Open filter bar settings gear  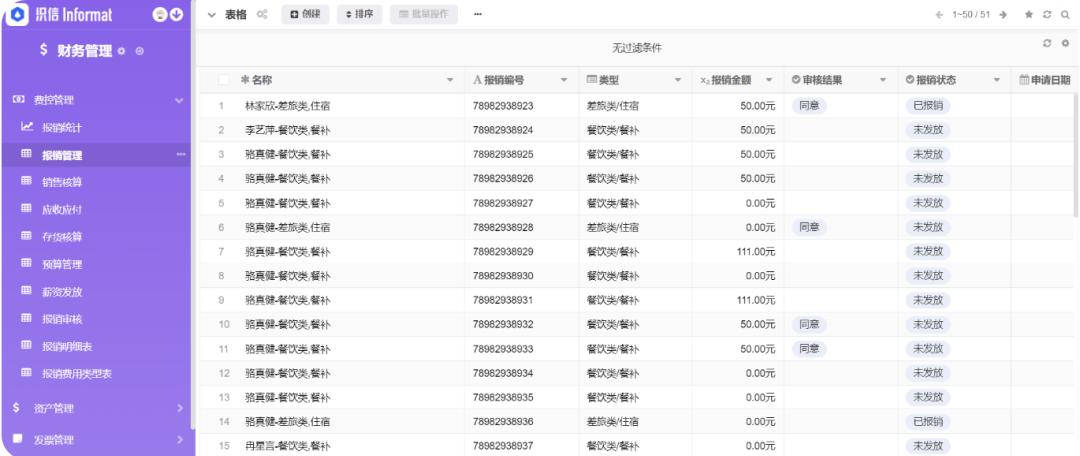(1065, 43)
